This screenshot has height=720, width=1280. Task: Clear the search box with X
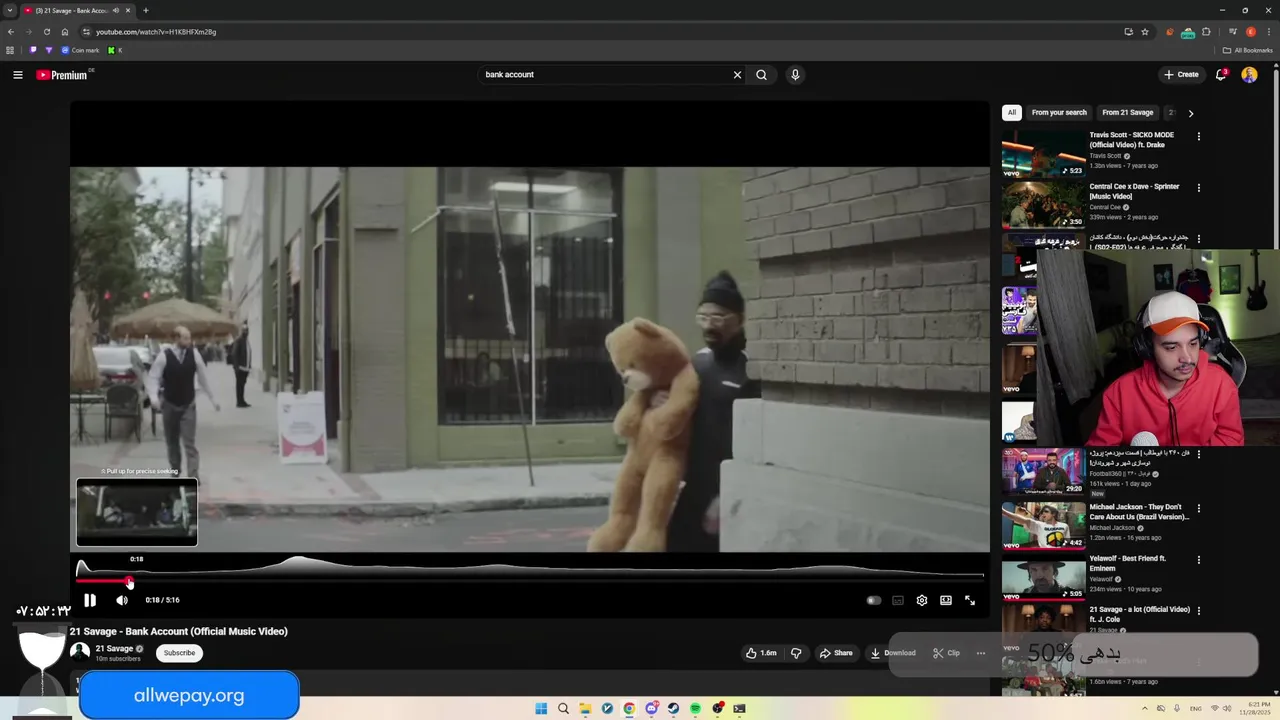[737, 75]
